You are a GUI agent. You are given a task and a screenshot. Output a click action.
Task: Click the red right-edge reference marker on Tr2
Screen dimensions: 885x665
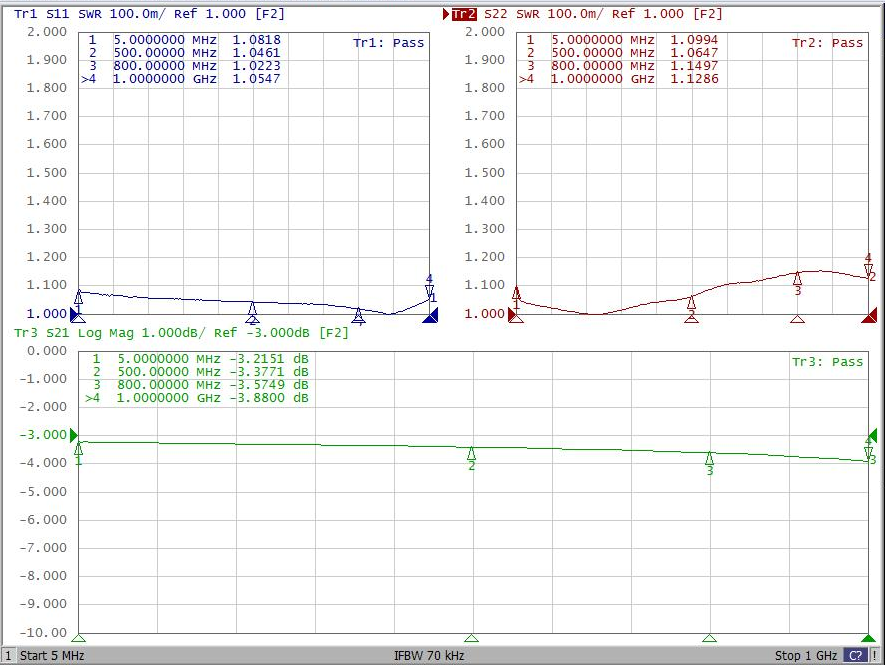(x=869, y=316)
